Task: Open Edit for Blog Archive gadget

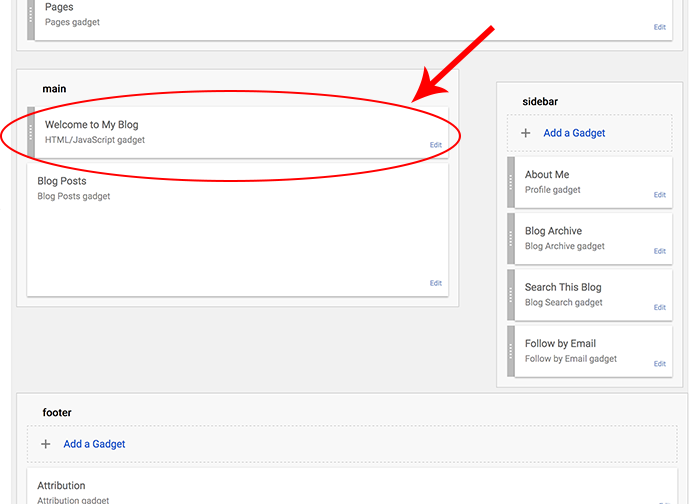Action: coord(659,251)
